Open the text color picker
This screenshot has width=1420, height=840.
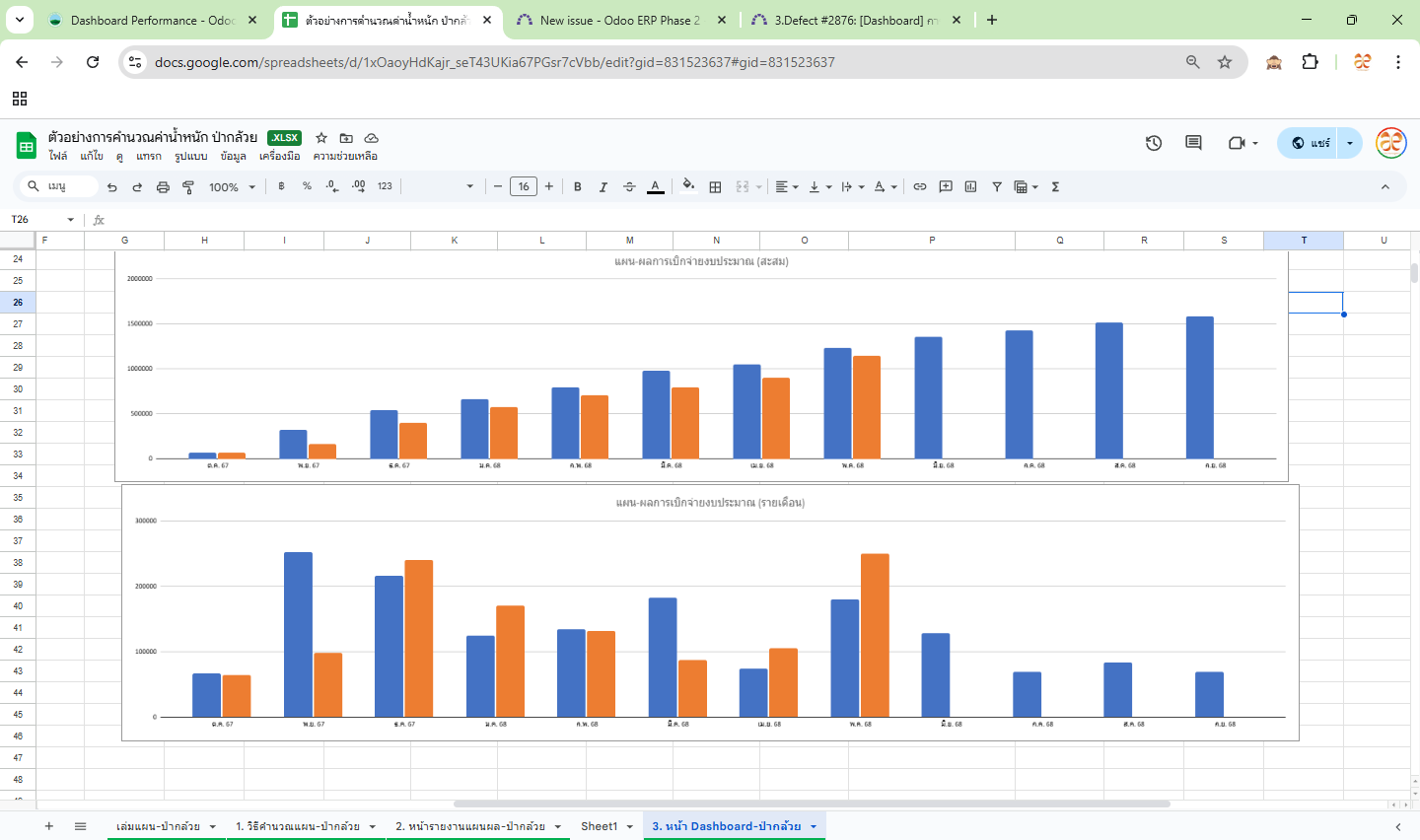coord(655,187)
